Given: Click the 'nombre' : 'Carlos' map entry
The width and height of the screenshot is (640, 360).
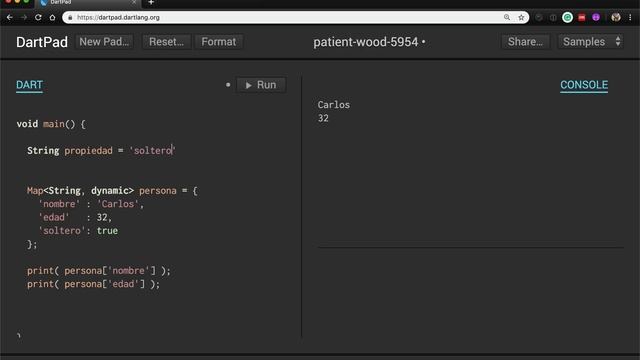Looking at the screenshot, I should 91,204.
